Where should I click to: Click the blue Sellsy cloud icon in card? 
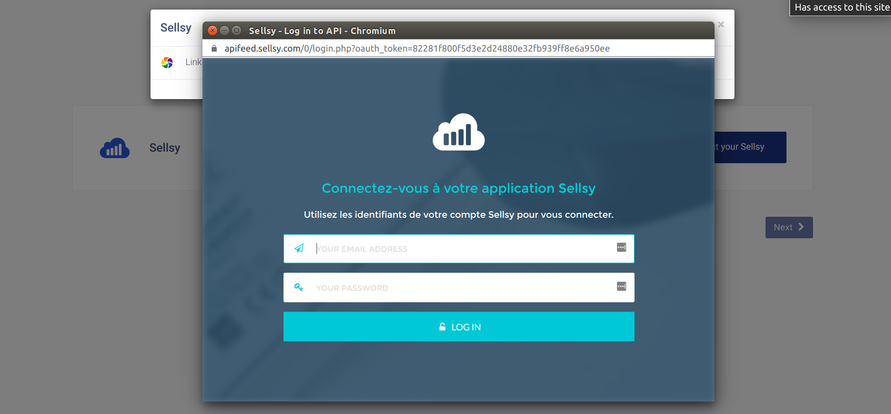point(115,148)
